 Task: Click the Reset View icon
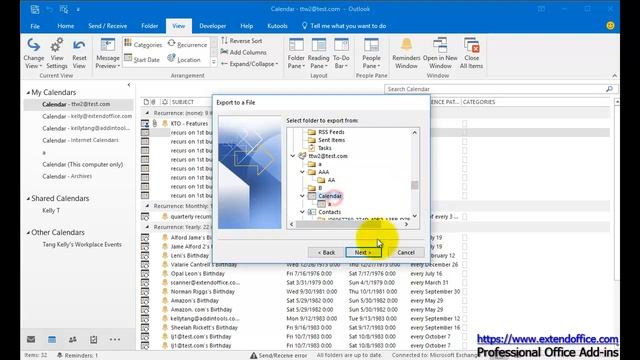click(x=79, y=46)
